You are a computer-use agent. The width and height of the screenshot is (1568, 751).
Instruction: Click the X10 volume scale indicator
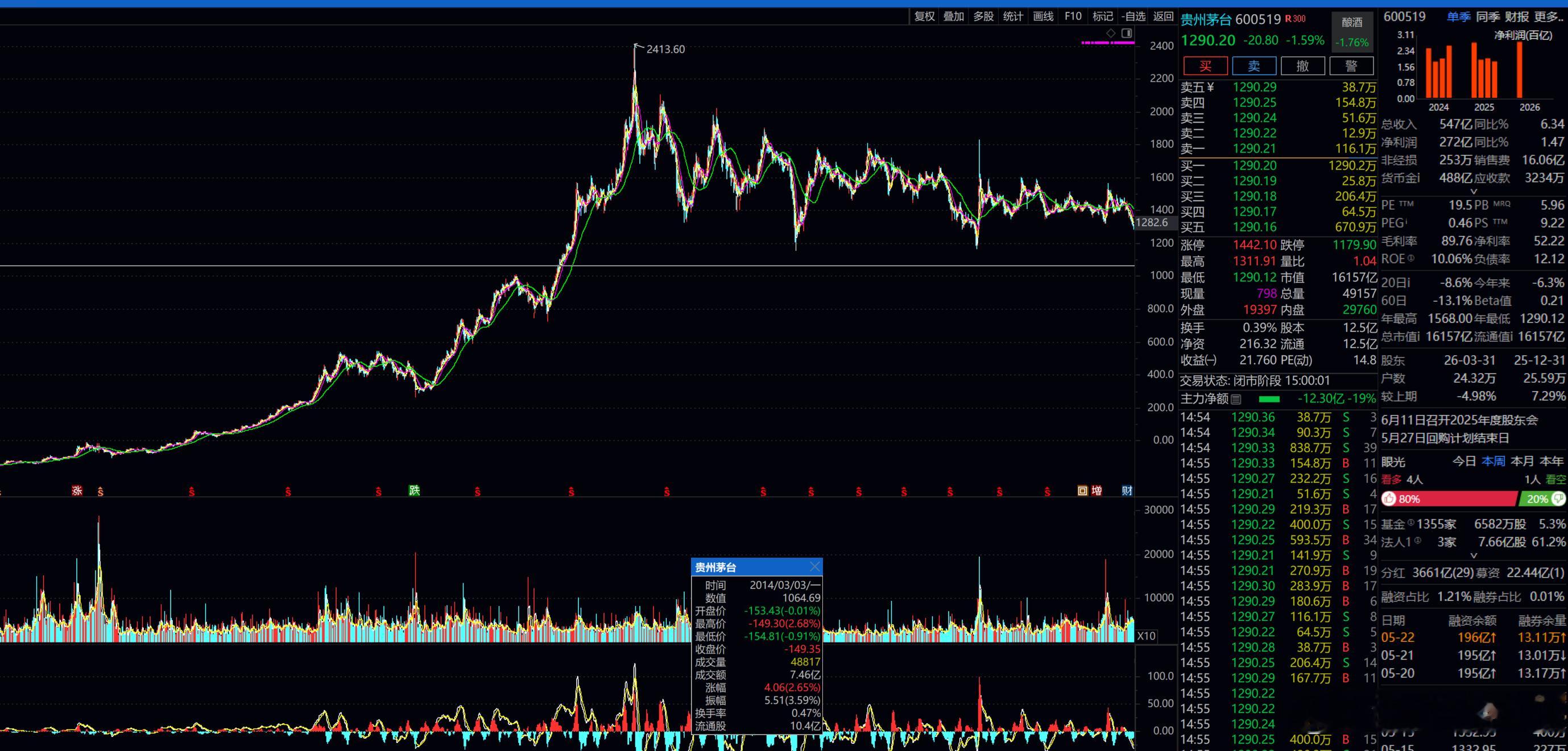1146,636
